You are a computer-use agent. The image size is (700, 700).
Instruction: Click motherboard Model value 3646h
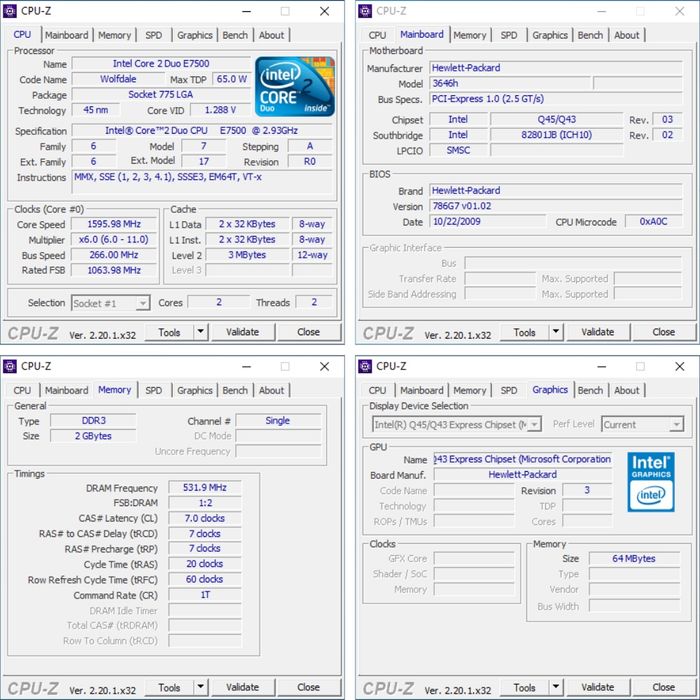(509, 83)
